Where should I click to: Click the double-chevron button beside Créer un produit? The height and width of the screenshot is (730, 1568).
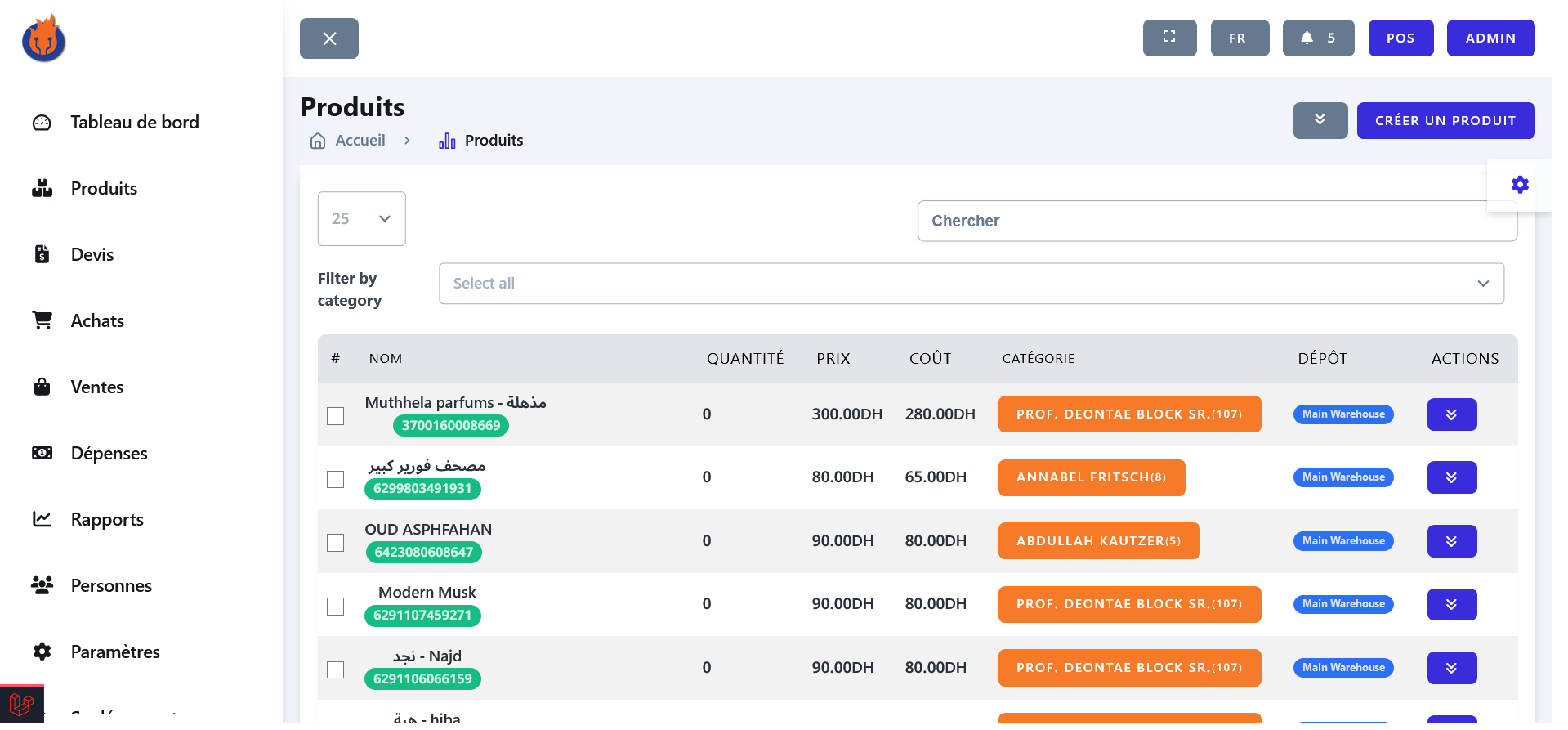[1320, 120]
